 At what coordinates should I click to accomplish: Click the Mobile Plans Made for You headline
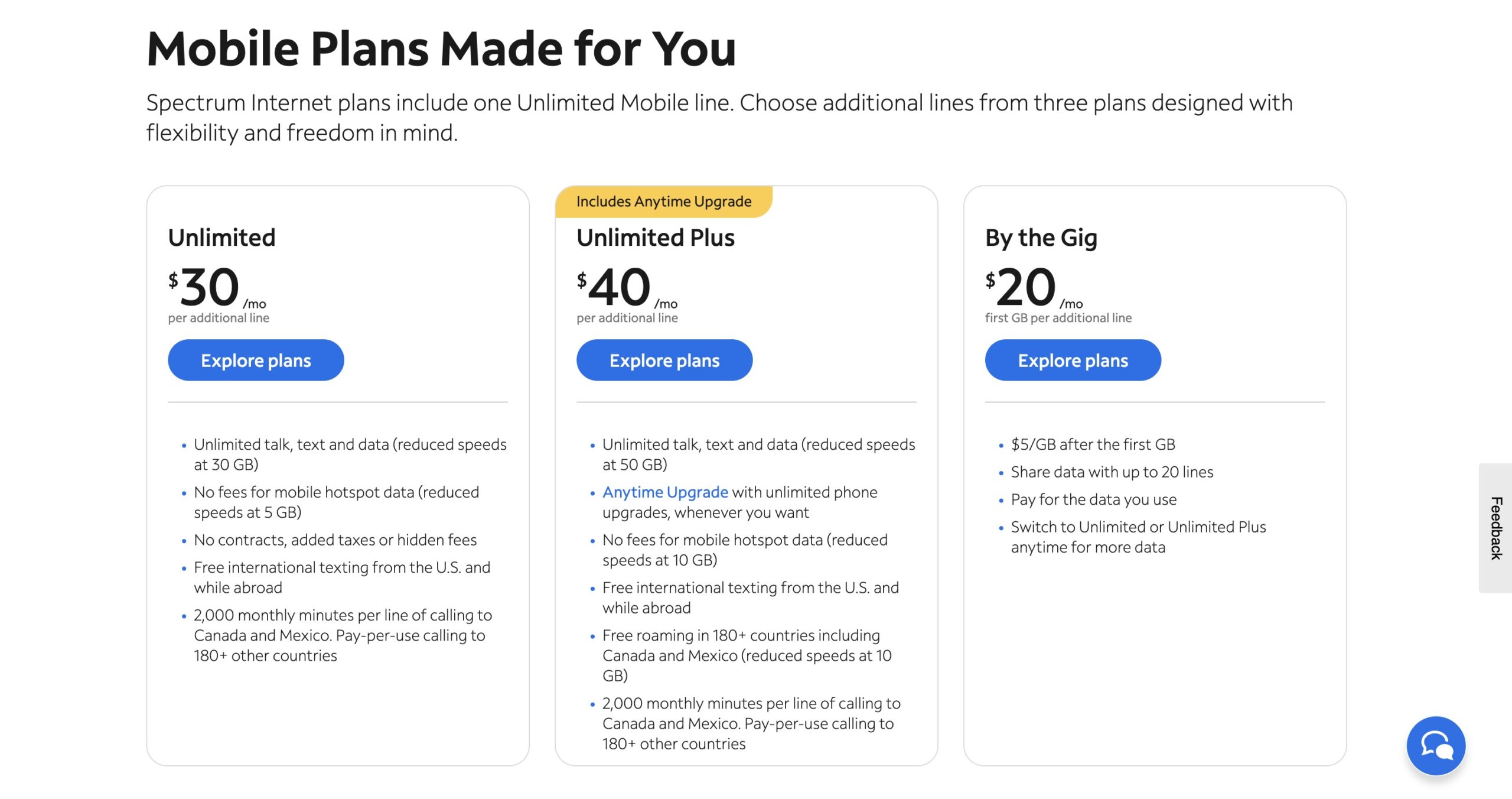[x=441, y=48]
